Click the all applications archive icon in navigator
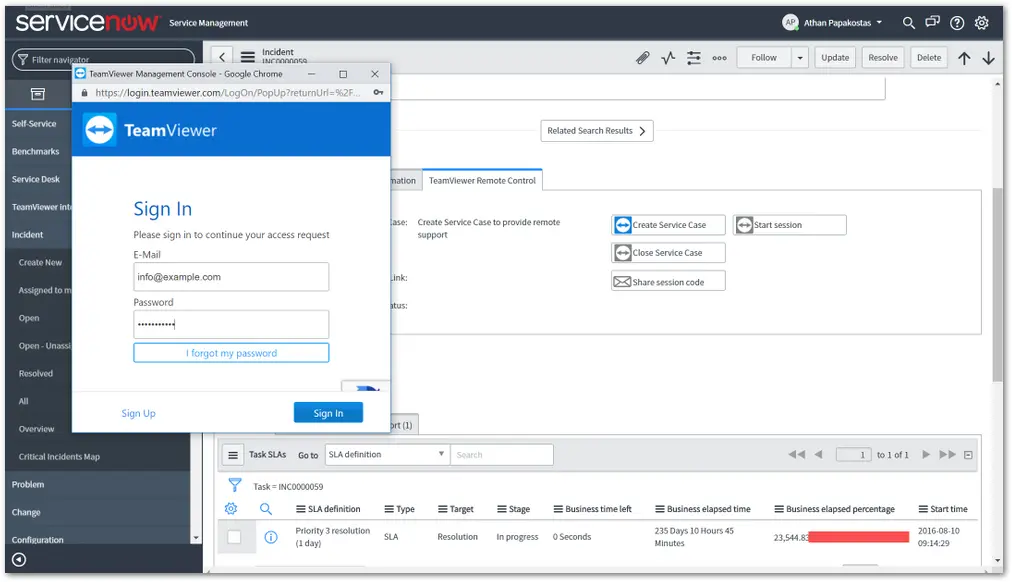 38,94
